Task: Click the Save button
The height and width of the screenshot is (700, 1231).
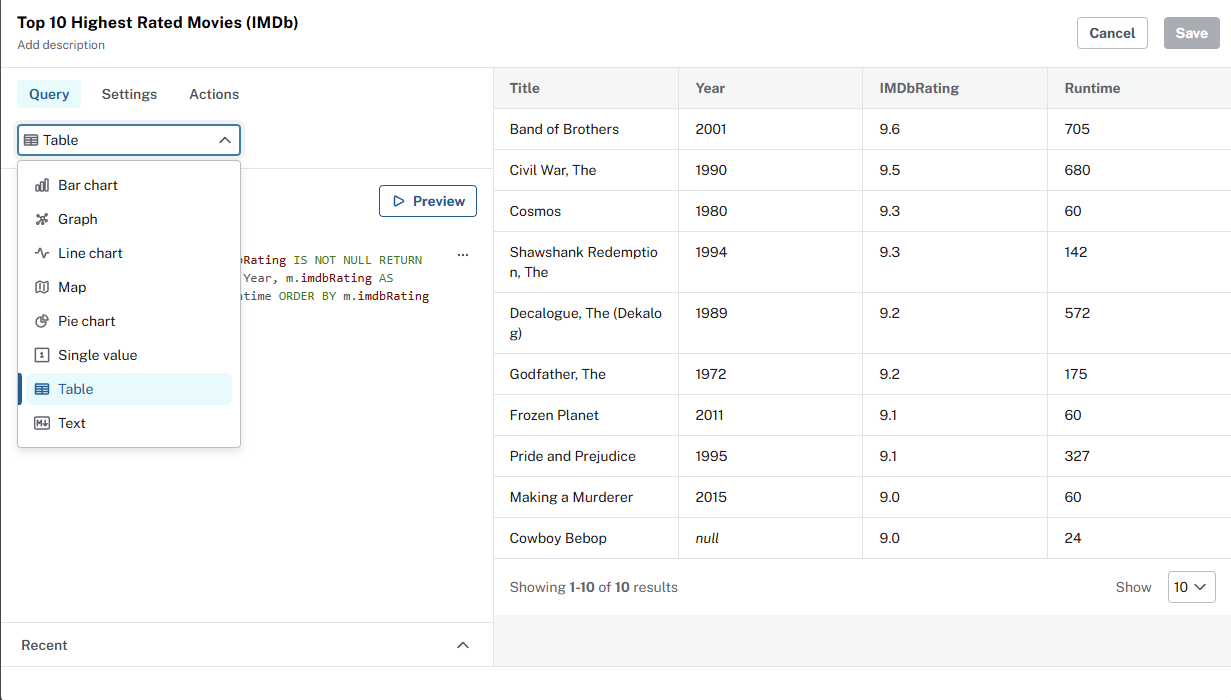Action: 1192,33
